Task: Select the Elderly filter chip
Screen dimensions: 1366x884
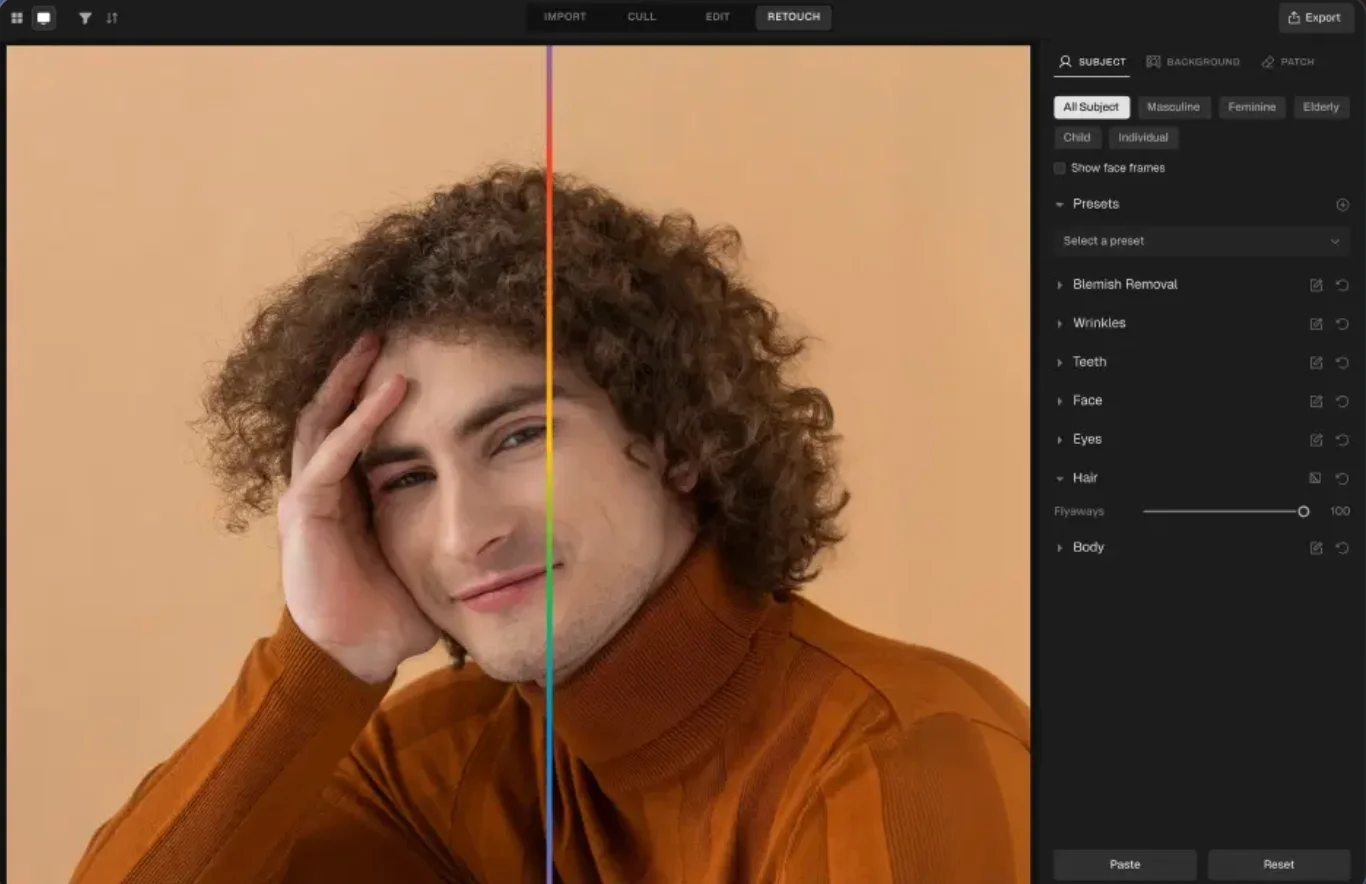Action: (x=1321, y=107)
